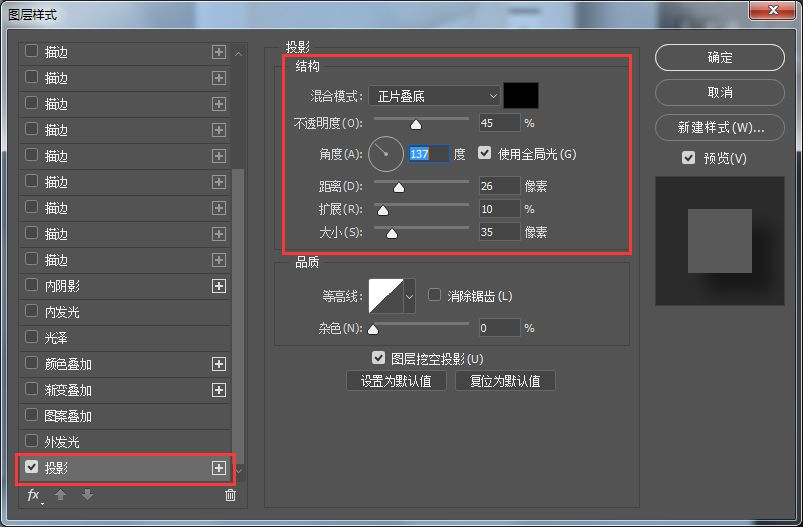Viewport: 803px width, 527px height.
Task: Close the 图层样式 dialog
Action: pyautogui.click(x=773, y=10)
